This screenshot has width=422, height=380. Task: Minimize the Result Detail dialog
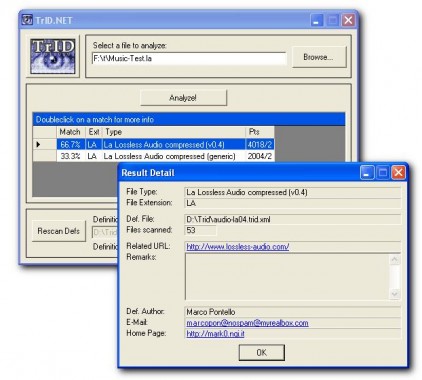tap(367, 173)
